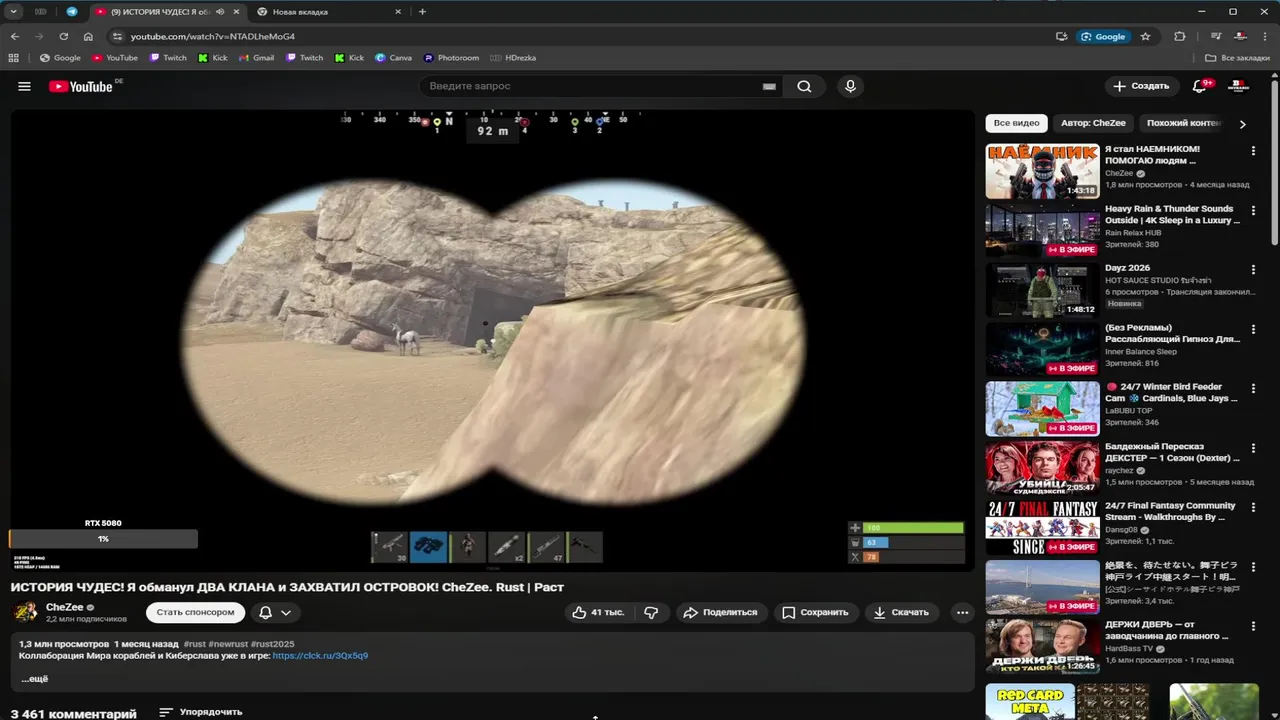Open the on-screen keyboard in search box
The width and height of the screenshot is (1280, 720).
(769, 86)
